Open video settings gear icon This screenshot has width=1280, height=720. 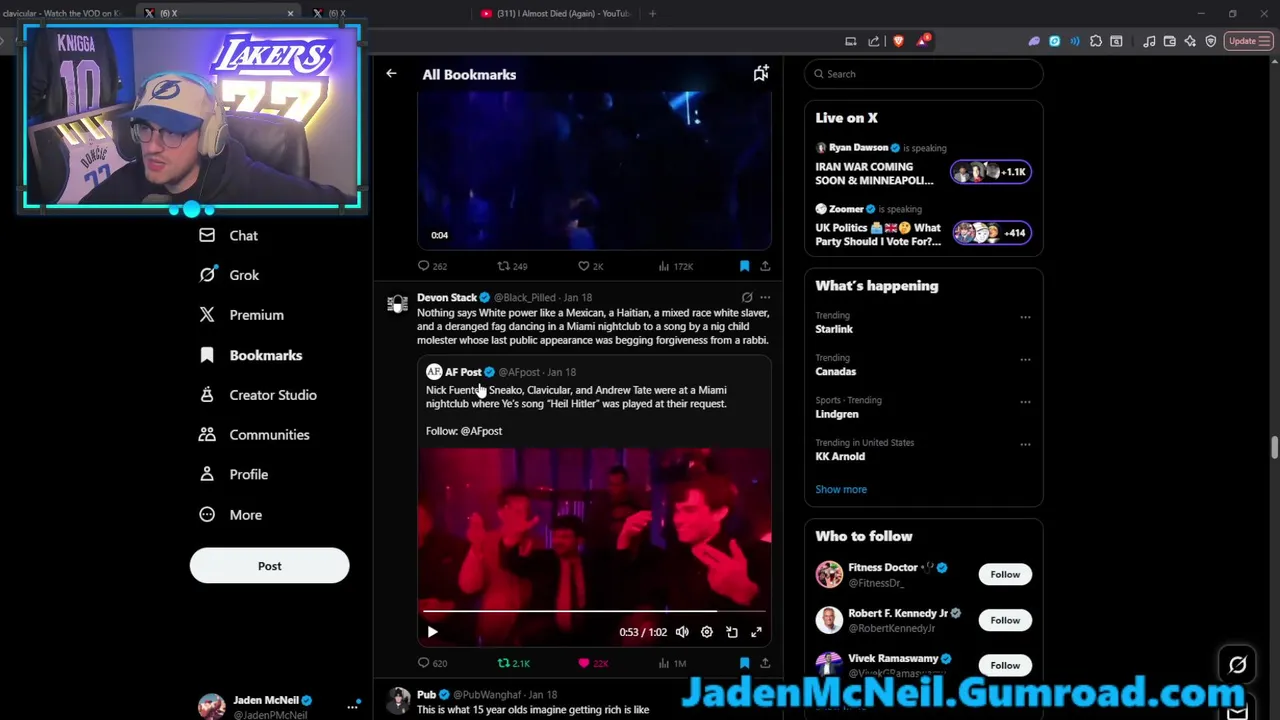point(707,632)
